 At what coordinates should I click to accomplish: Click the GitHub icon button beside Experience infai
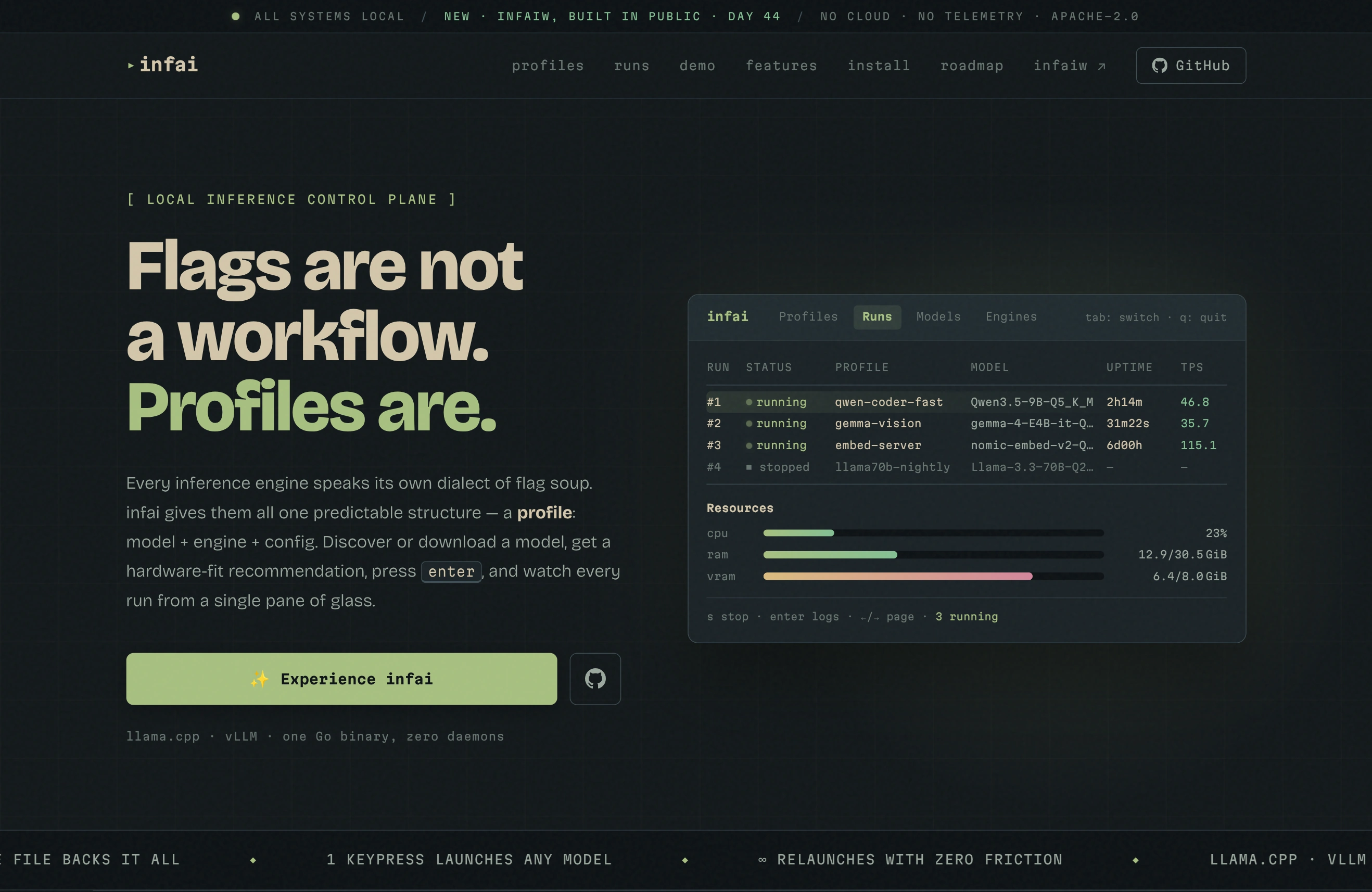pos(595,679)
